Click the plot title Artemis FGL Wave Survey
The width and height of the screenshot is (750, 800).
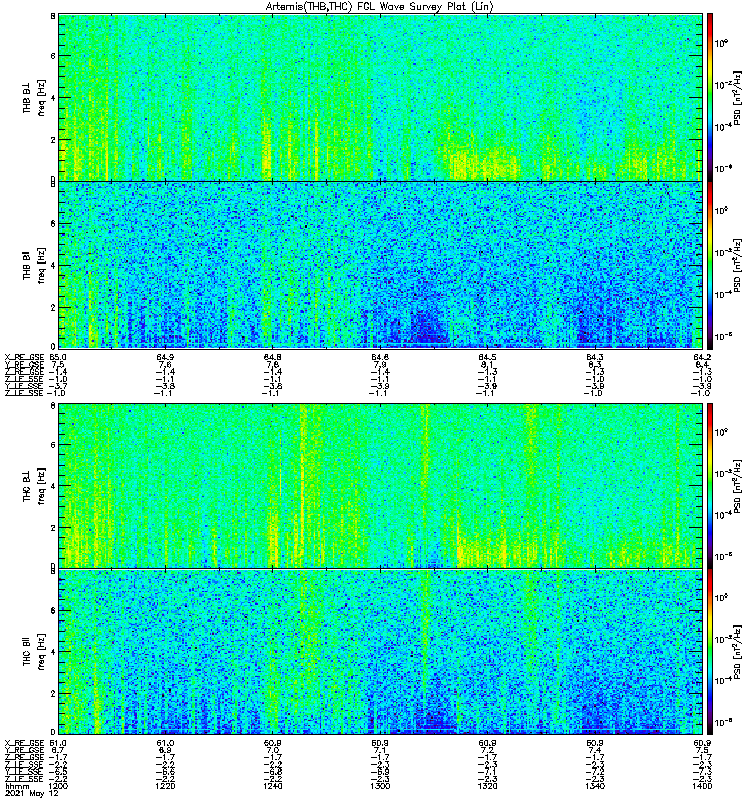tap(380, 7)
